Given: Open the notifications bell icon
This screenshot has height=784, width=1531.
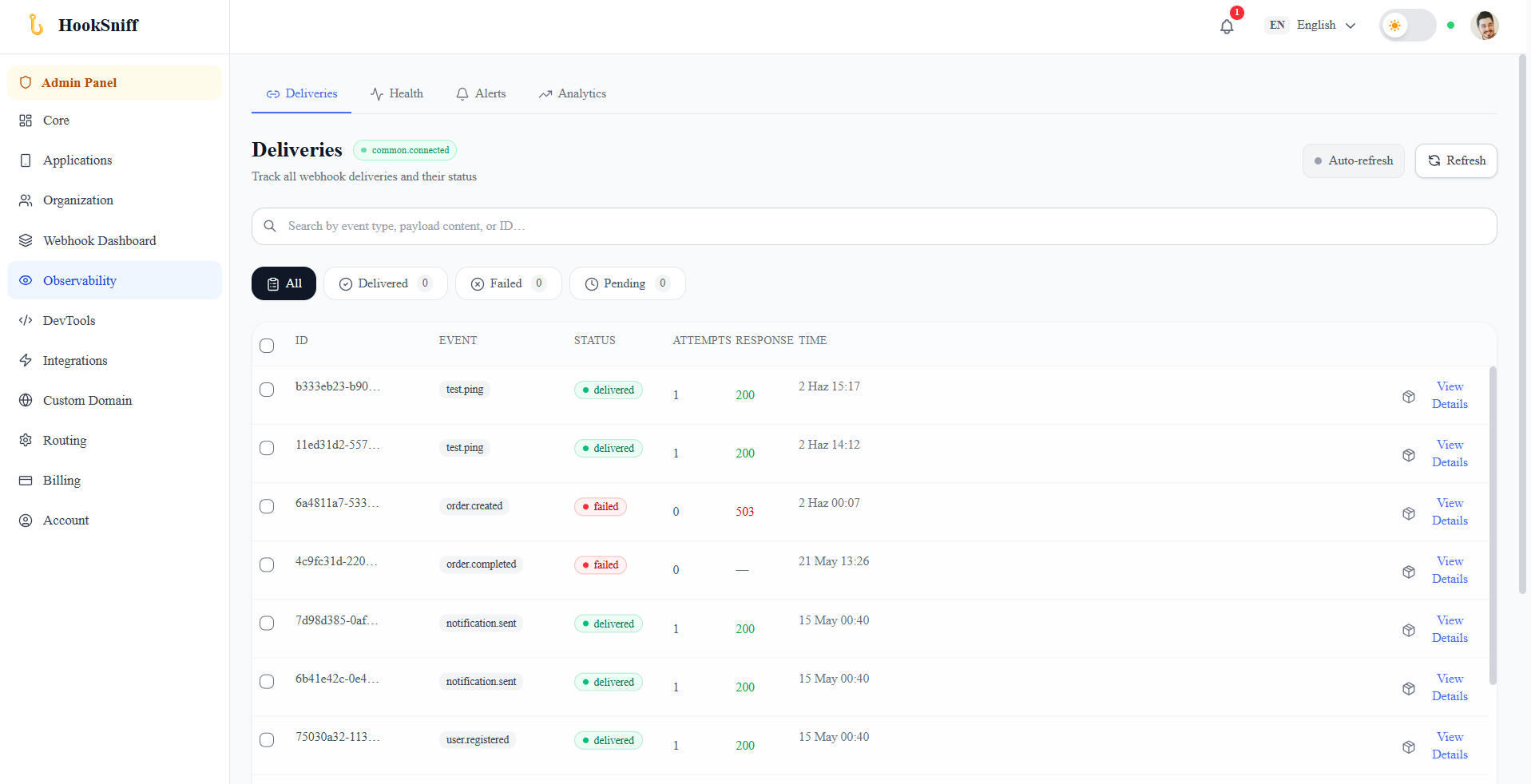Looking at the screenshot, I should pyautogui.click(x=1227, y=26).
